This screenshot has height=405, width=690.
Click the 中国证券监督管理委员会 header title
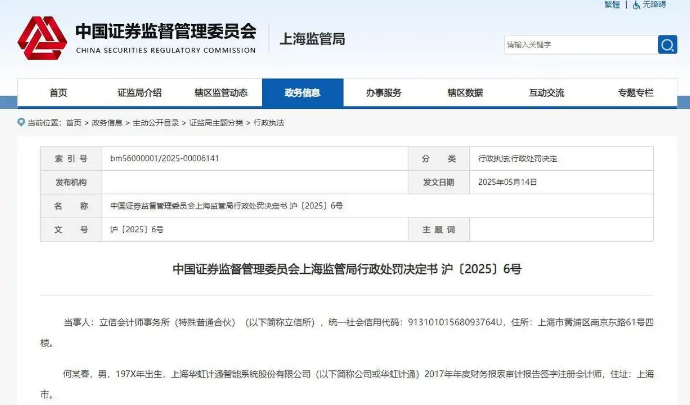(166, 31)
